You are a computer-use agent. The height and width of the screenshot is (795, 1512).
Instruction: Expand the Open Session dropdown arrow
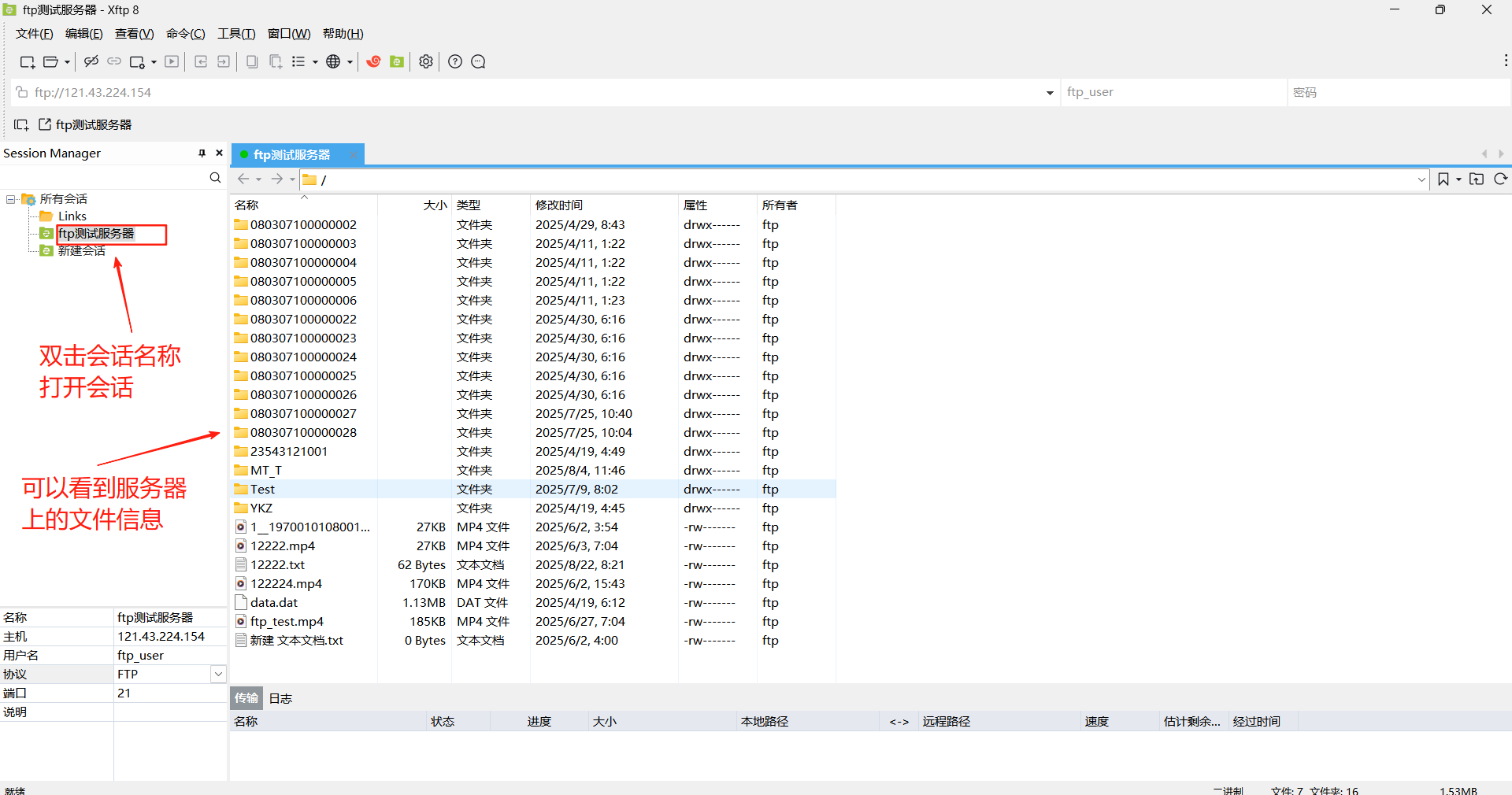[67, 62]
